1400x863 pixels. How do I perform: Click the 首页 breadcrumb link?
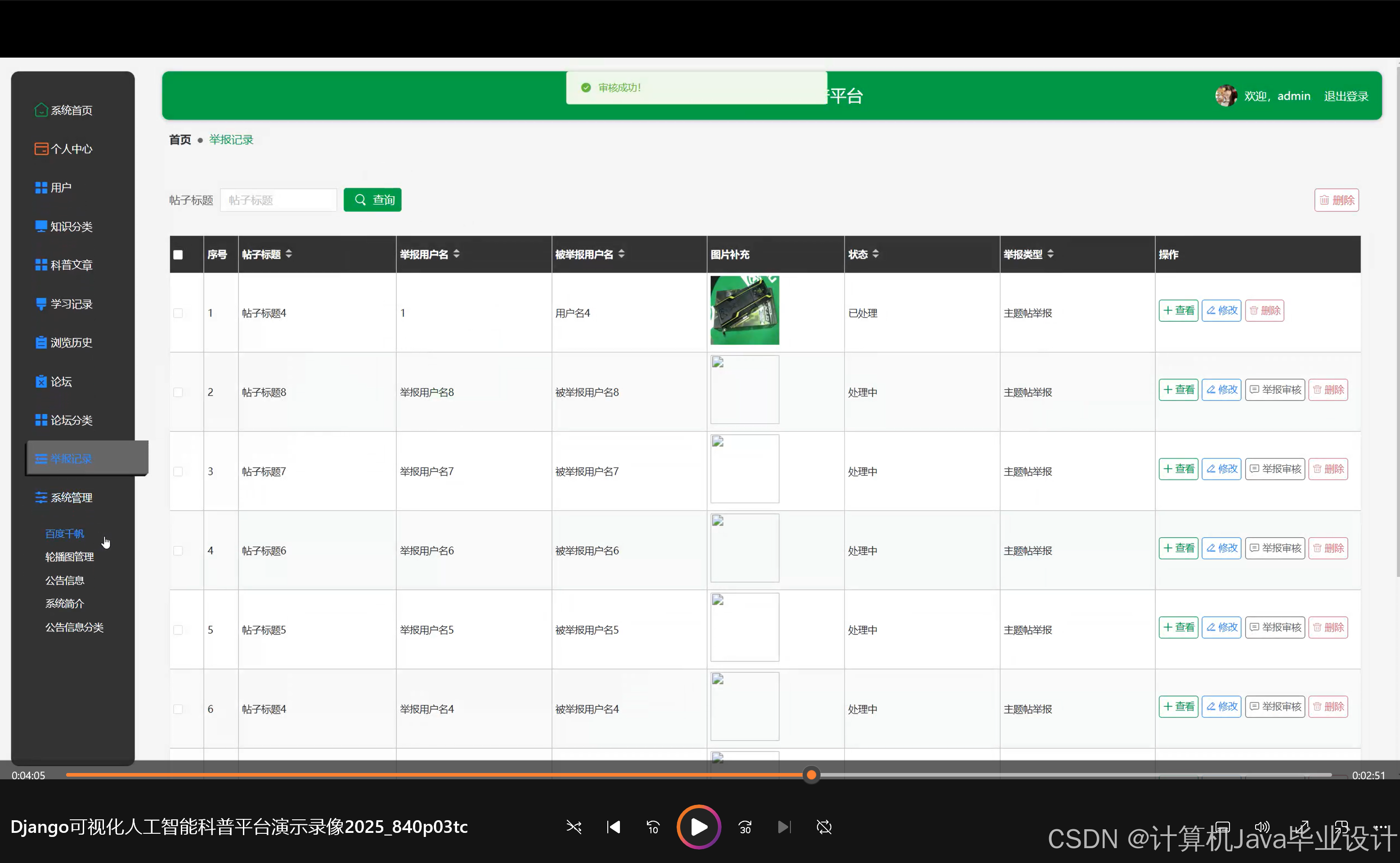pos(180,139)
